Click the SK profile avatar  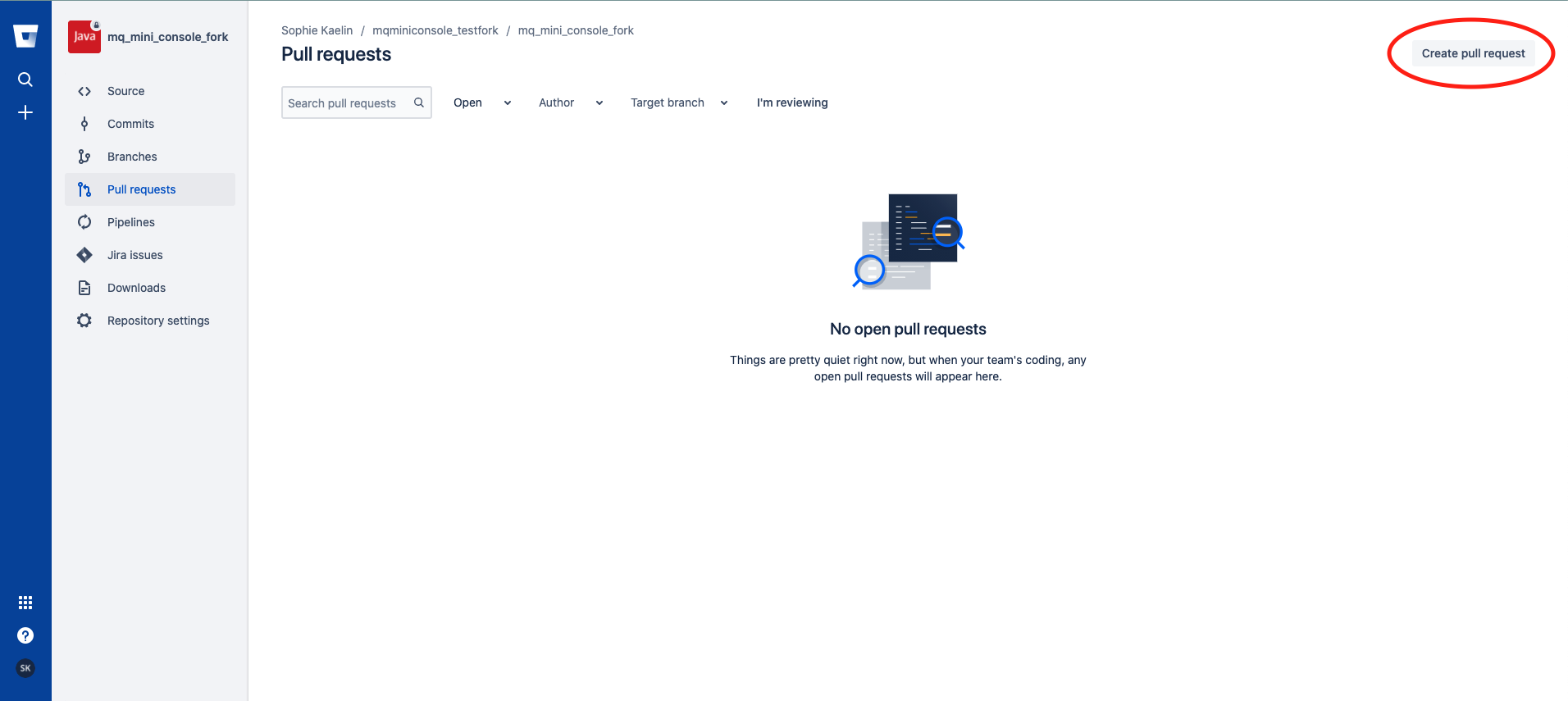(25, 668)
